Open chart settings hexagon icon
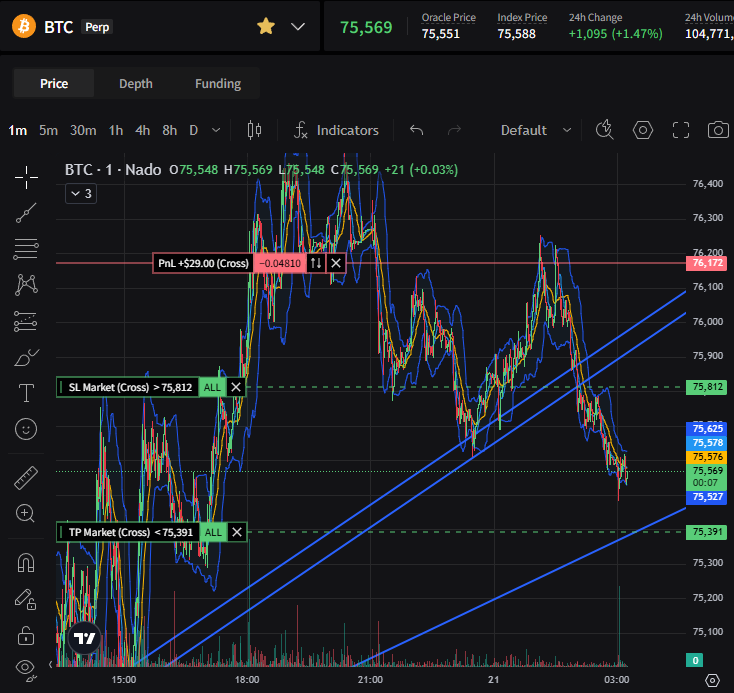Screen dimensions: 734x693 click(x=643, y=130)
